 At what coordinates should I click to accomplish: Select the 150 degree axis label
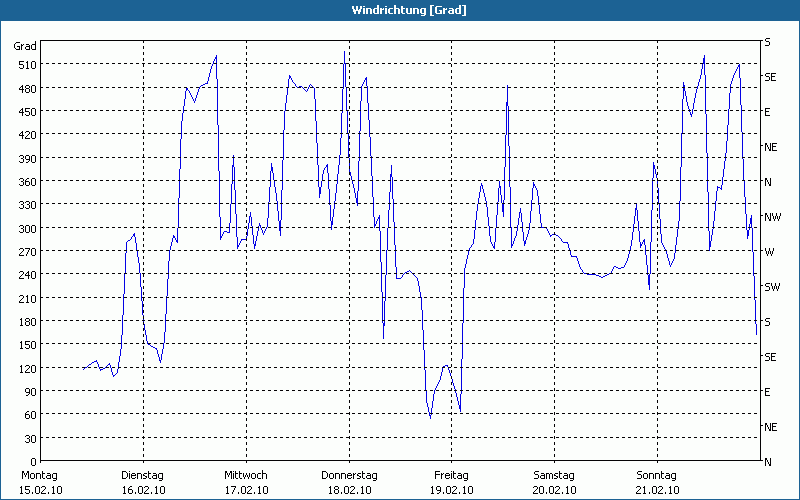coord(29,345)
